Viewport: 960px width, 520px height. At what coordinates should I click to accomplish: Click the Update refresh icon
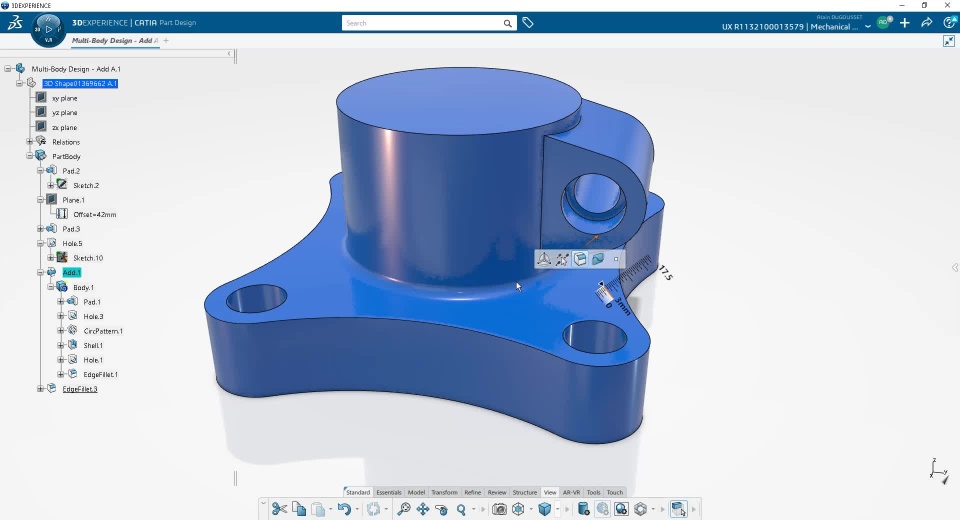pos(373,509)
